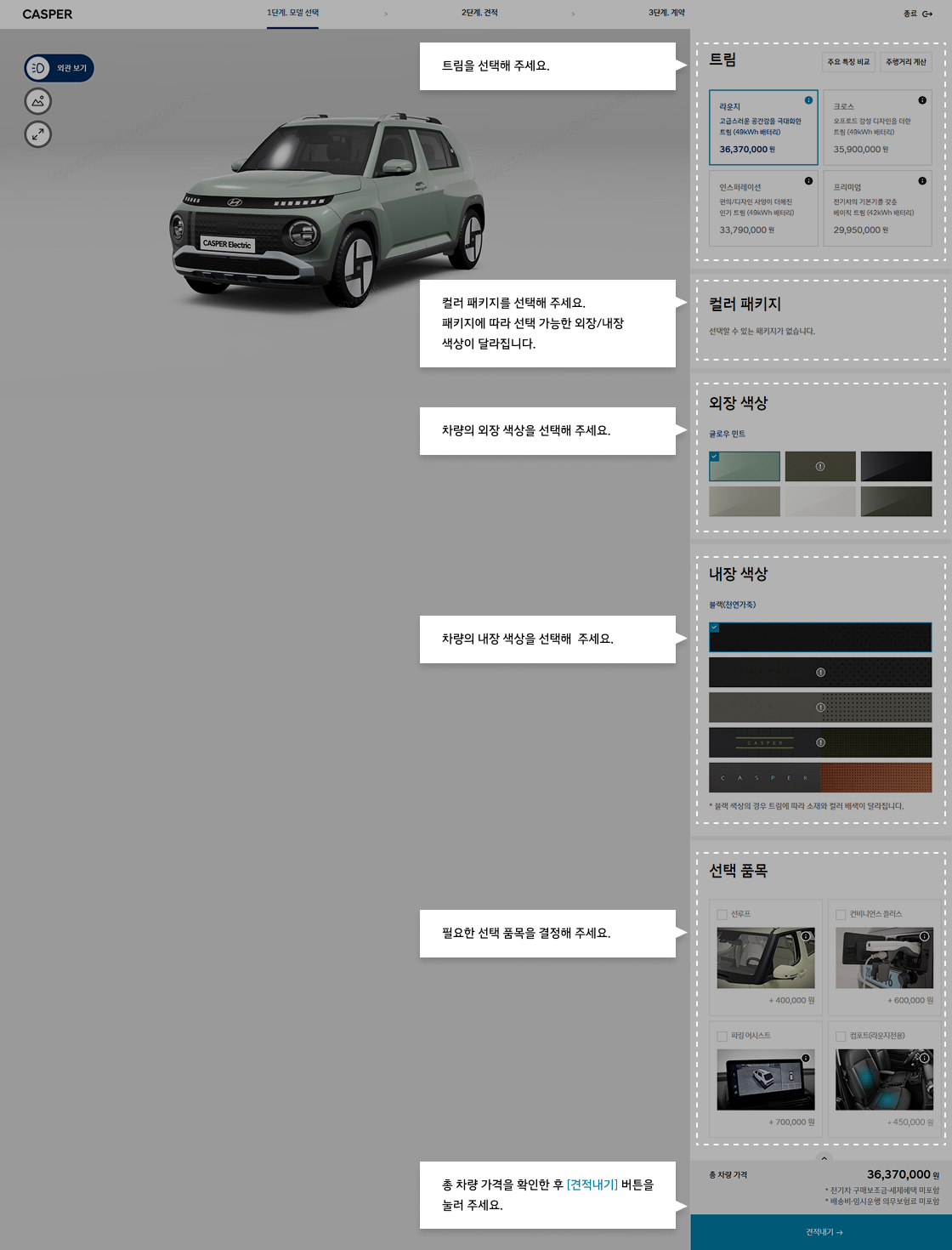Open info icon on 선루프 image

(x=806, y=936)
